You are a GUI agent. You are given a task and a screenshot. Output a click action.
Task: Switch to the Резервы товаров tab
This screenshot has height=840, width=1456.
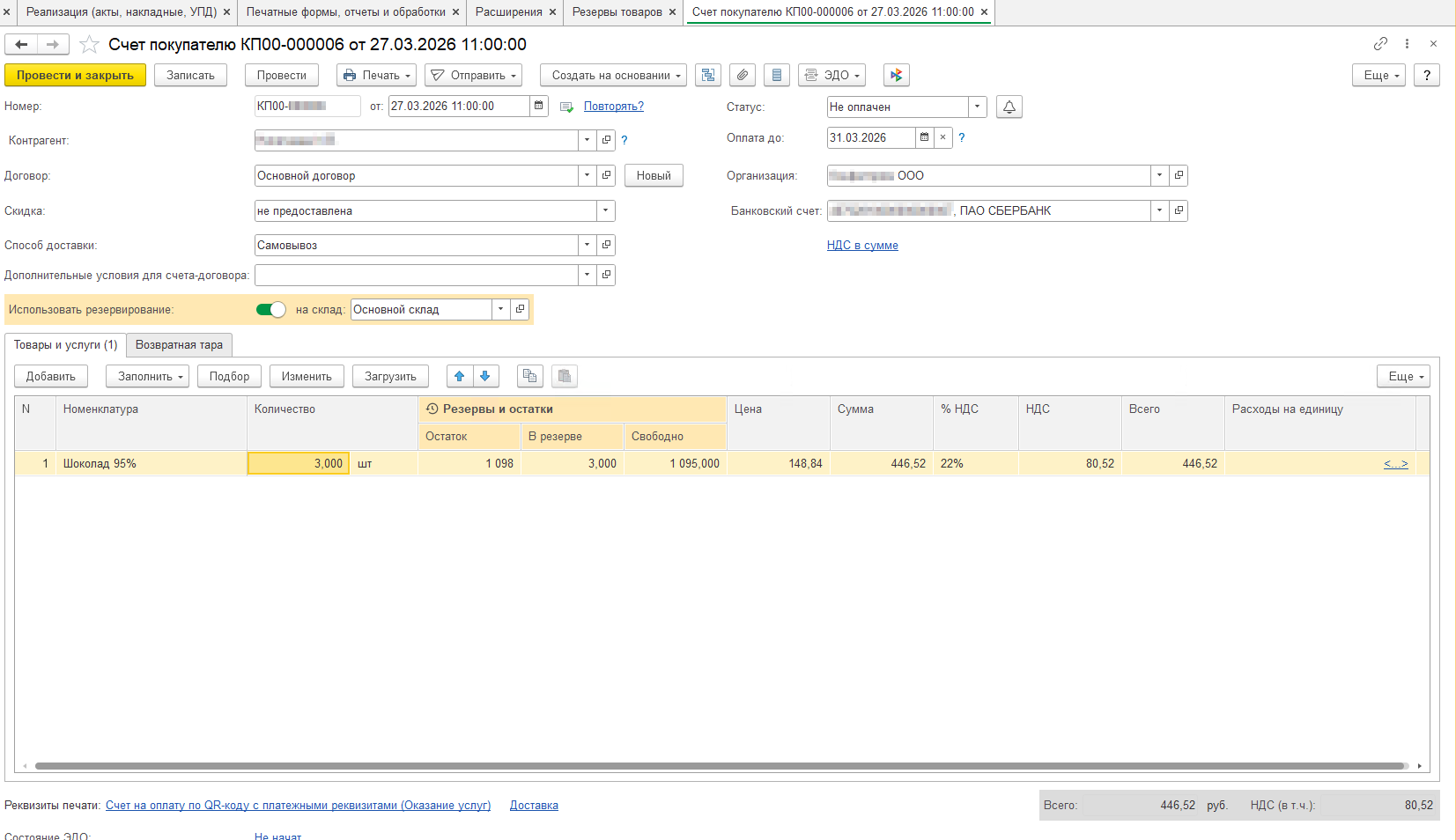617,12
